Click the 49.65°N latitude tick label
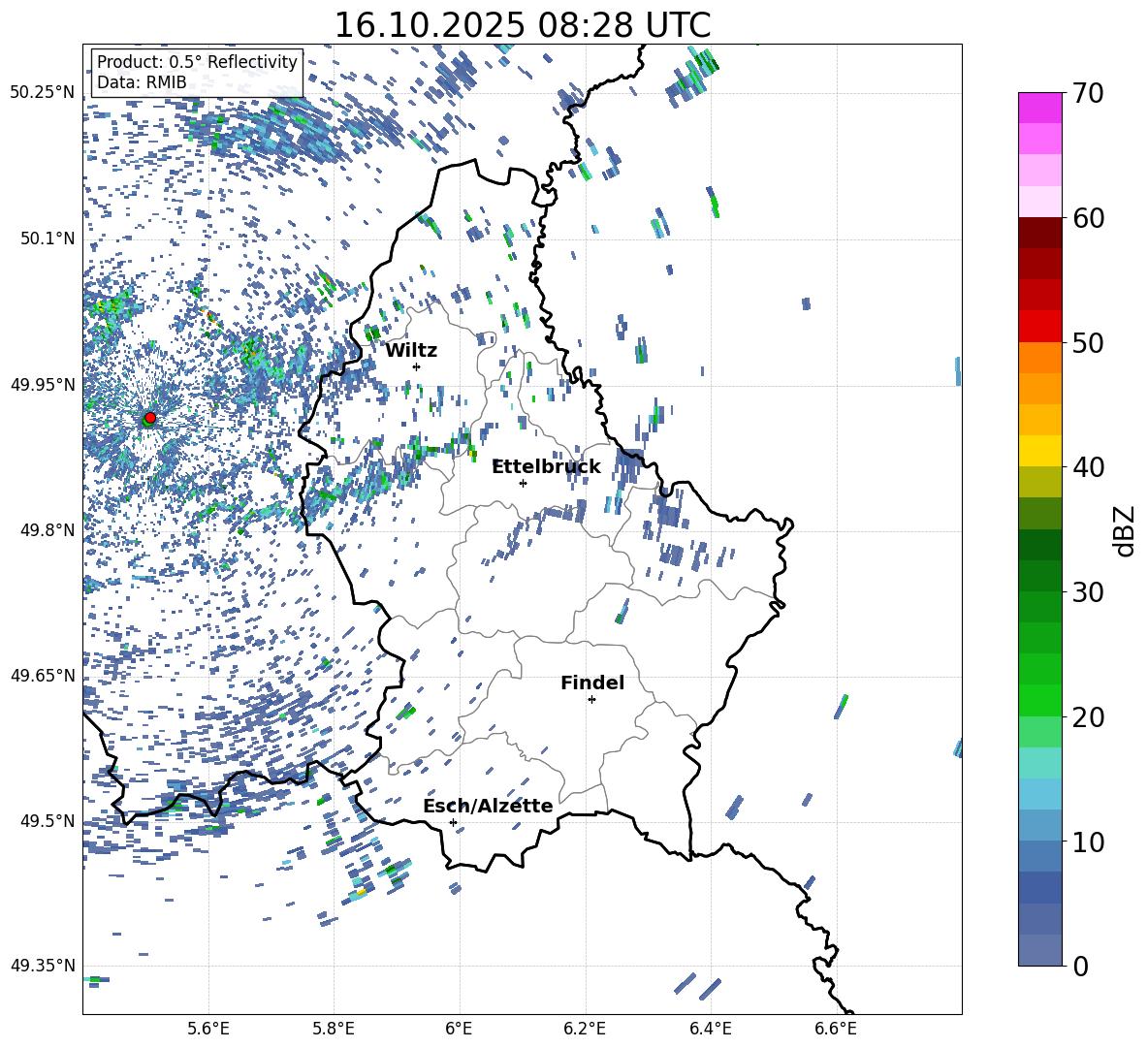This screenshot has width=1148, height=1048. 43,675
